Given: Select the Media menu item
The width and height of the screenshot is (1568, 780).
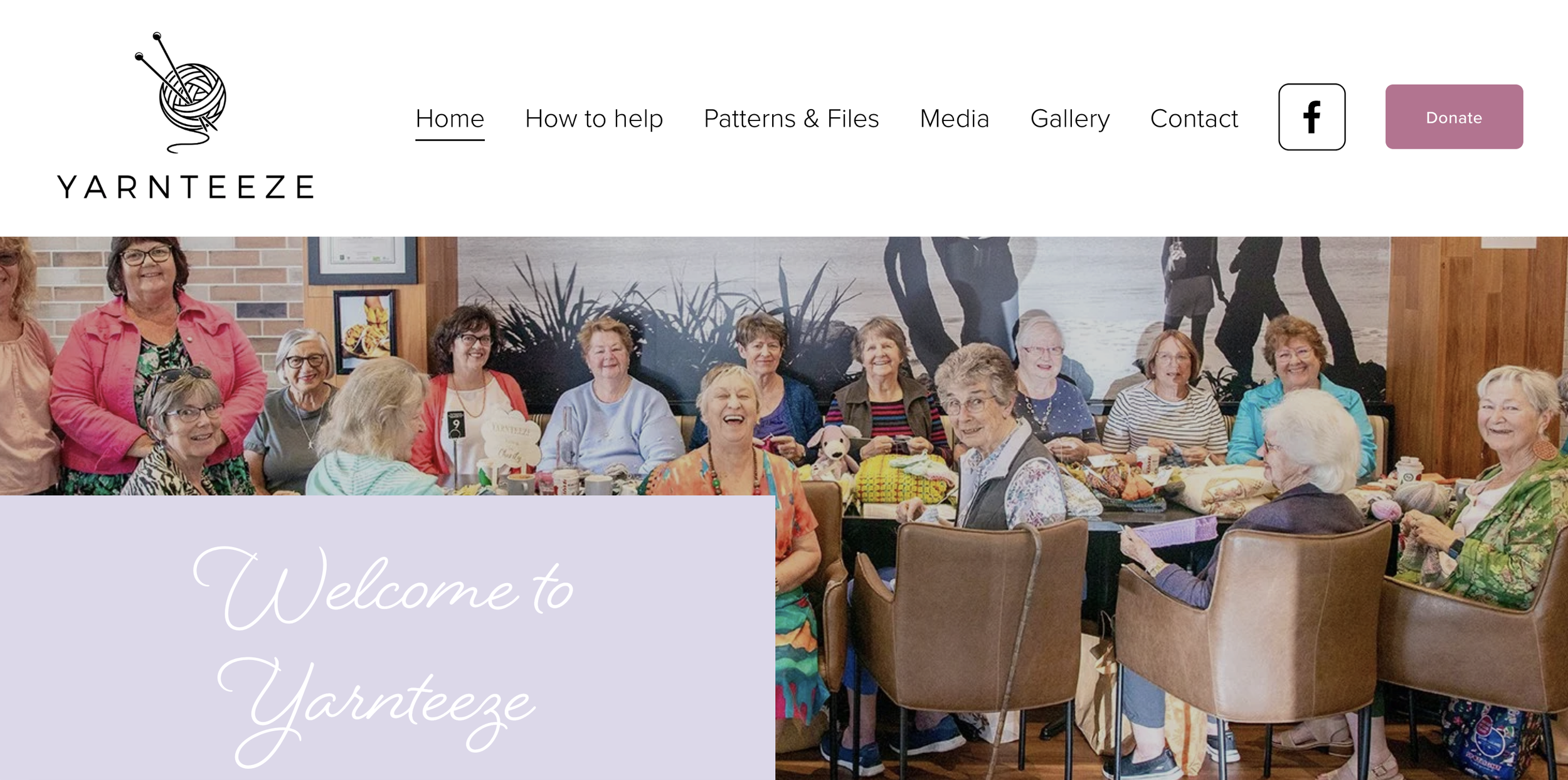Looking at the screenshot, I should coord(955,119).
